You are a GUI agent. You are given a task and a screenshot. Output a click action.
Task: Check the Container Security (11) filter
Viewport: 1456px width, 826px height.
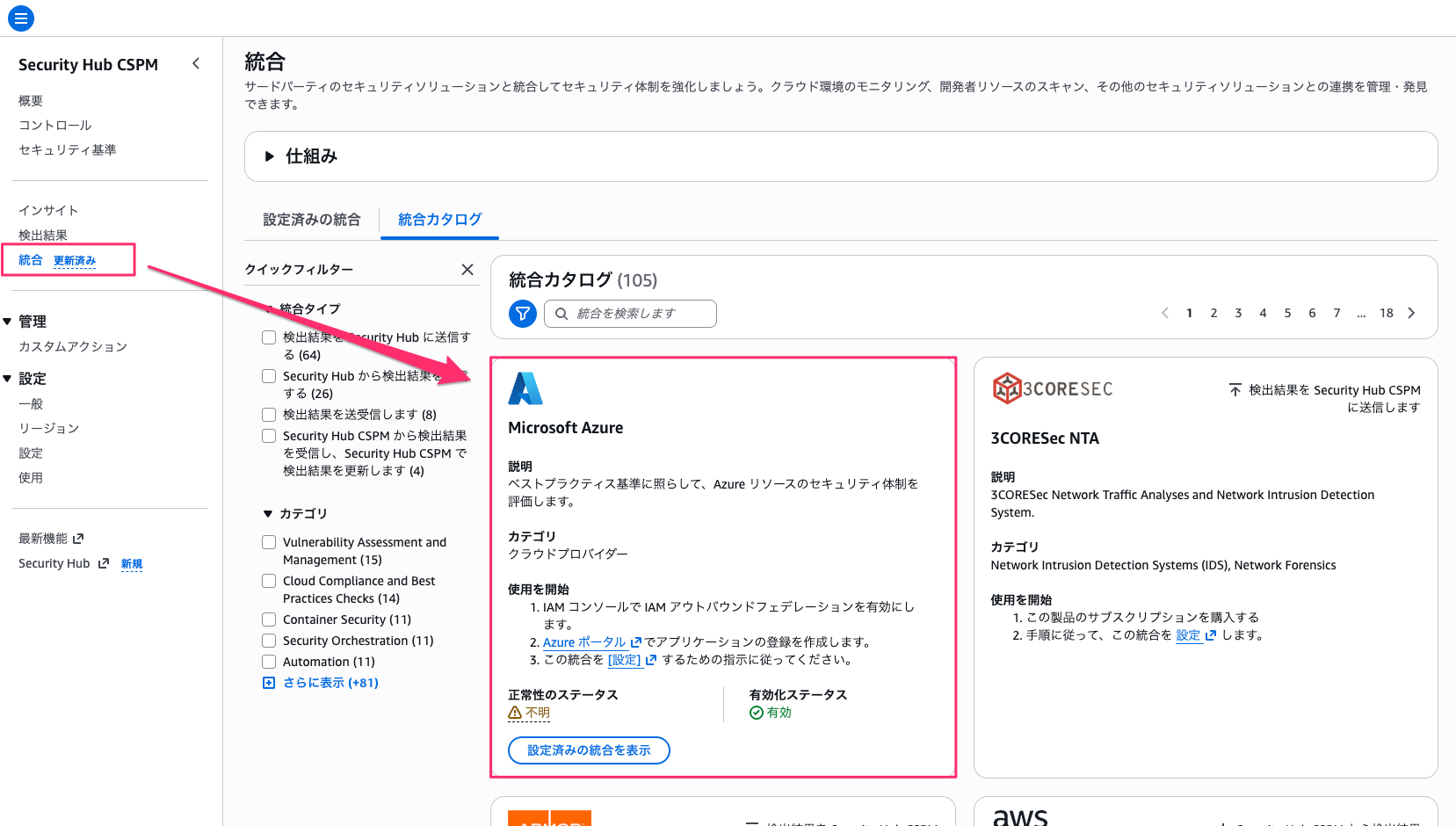[269, 619]
